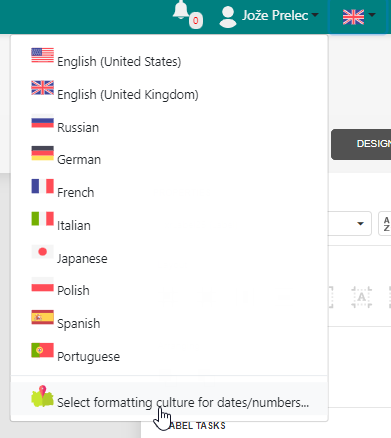Click the Spanish flag icon
The image size is (391, 438).
(42, 317)
